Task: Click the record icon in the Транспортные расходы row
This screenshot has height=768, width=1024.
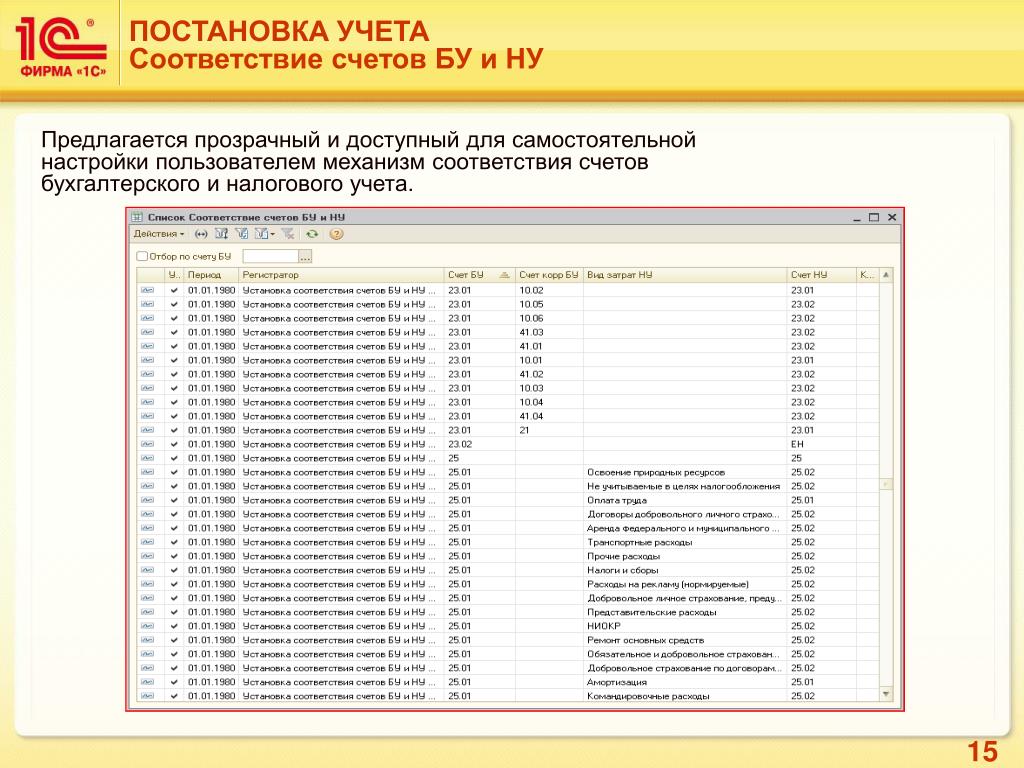Action: [x=148, y=542]
